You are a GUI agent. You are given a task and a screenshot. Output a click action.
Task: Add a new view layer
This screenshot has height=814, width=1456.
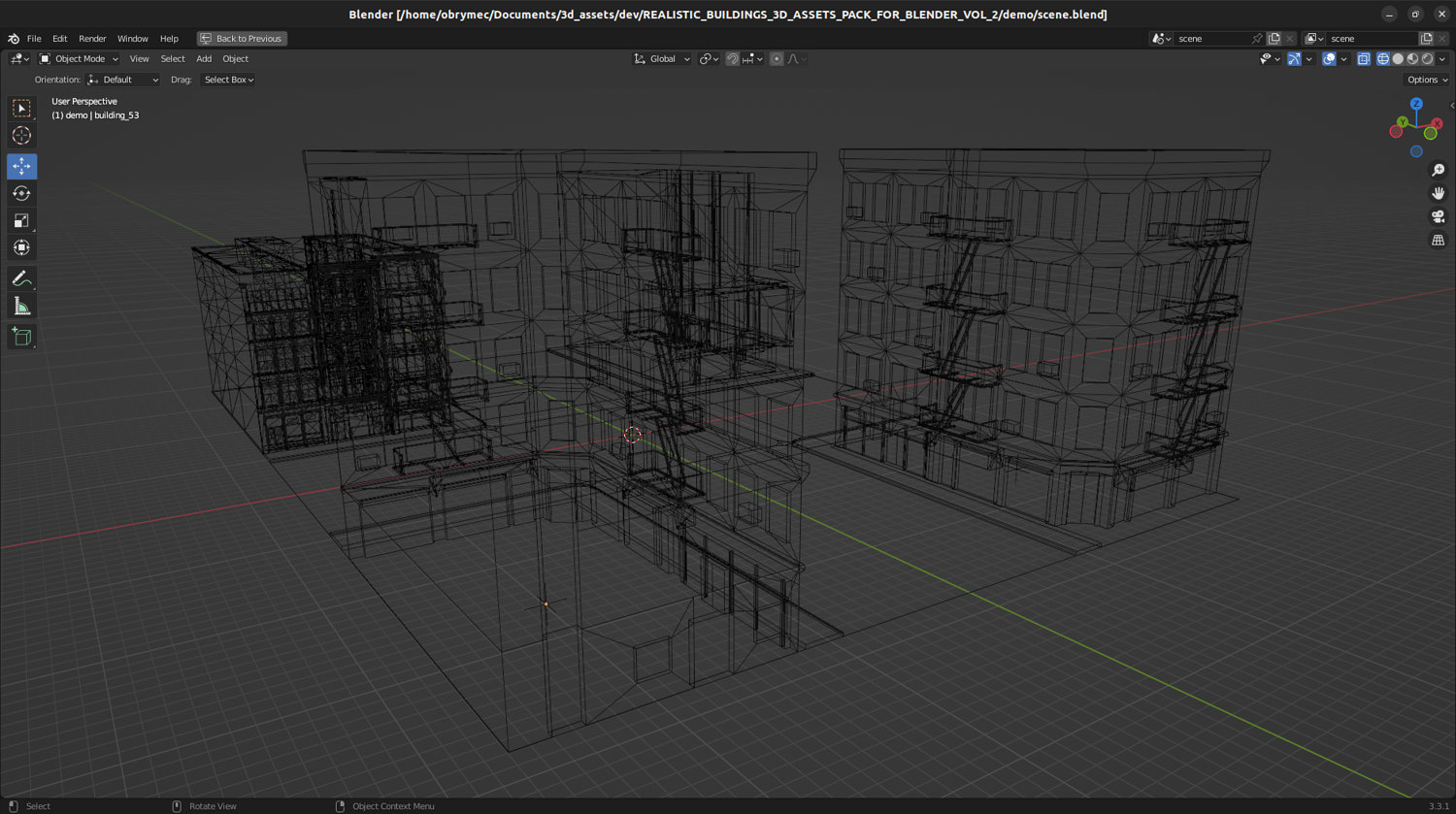pyautogui.click(x=1427, y=39)
